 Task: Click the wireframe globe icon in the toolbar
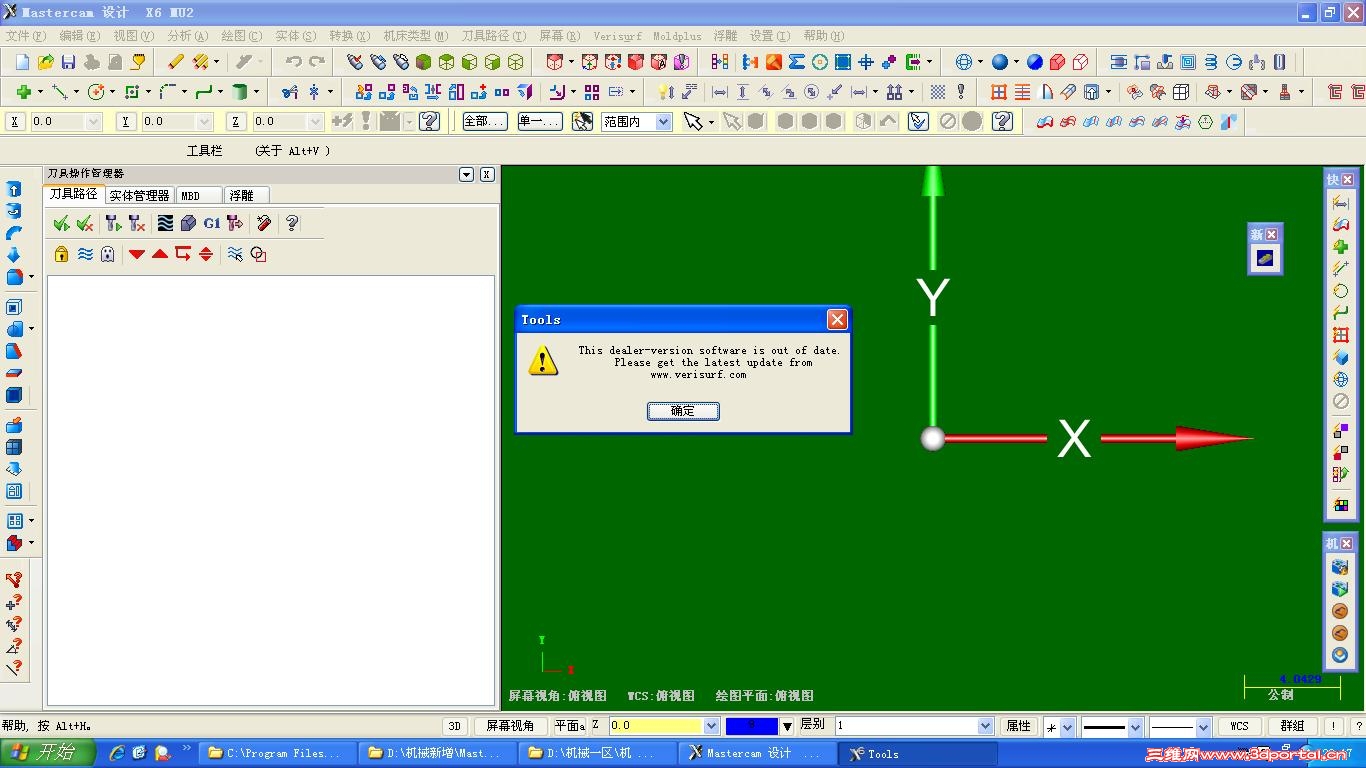963,62
